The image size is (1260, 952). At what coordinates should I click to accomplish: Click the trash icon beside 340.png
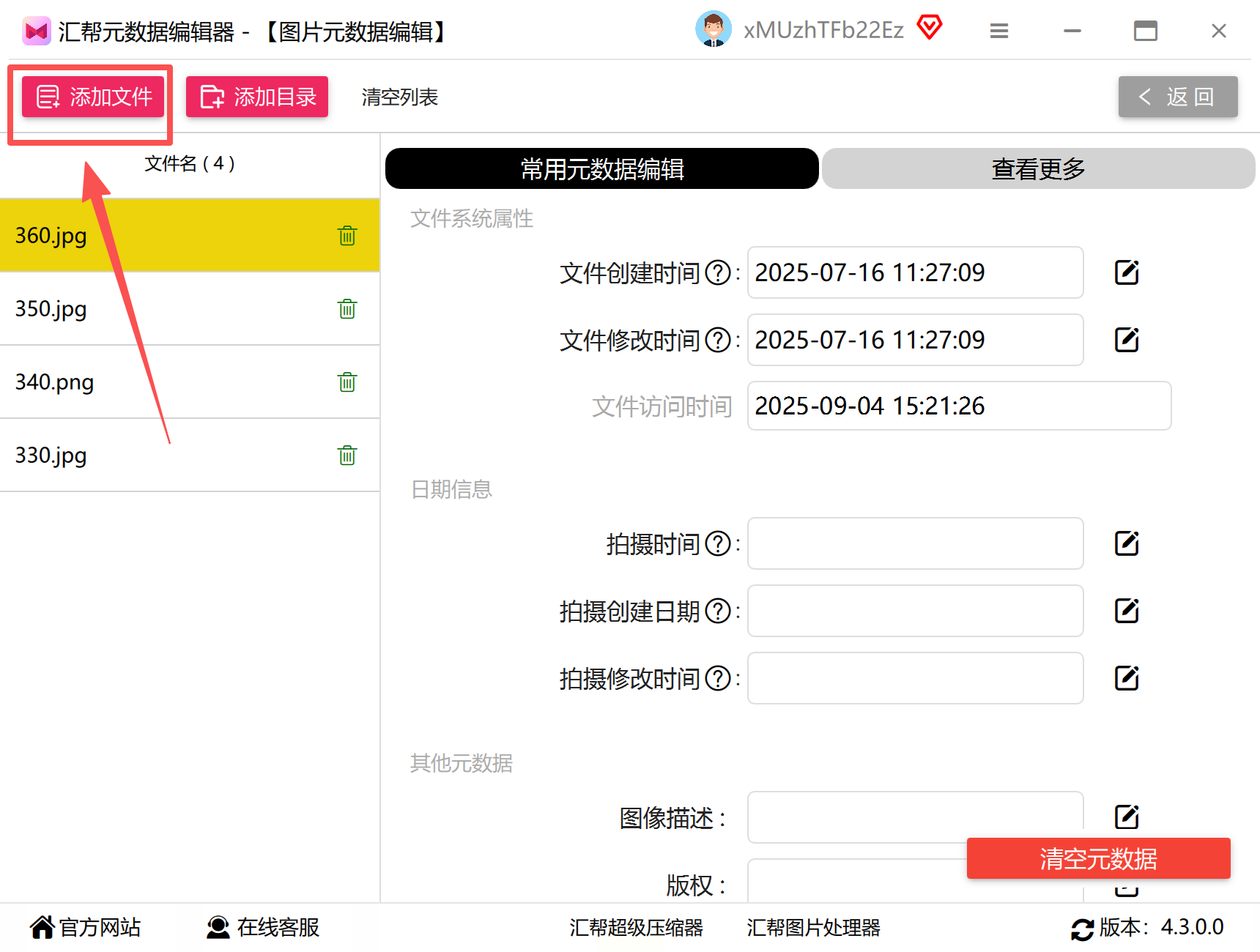[x=347, y=382]
